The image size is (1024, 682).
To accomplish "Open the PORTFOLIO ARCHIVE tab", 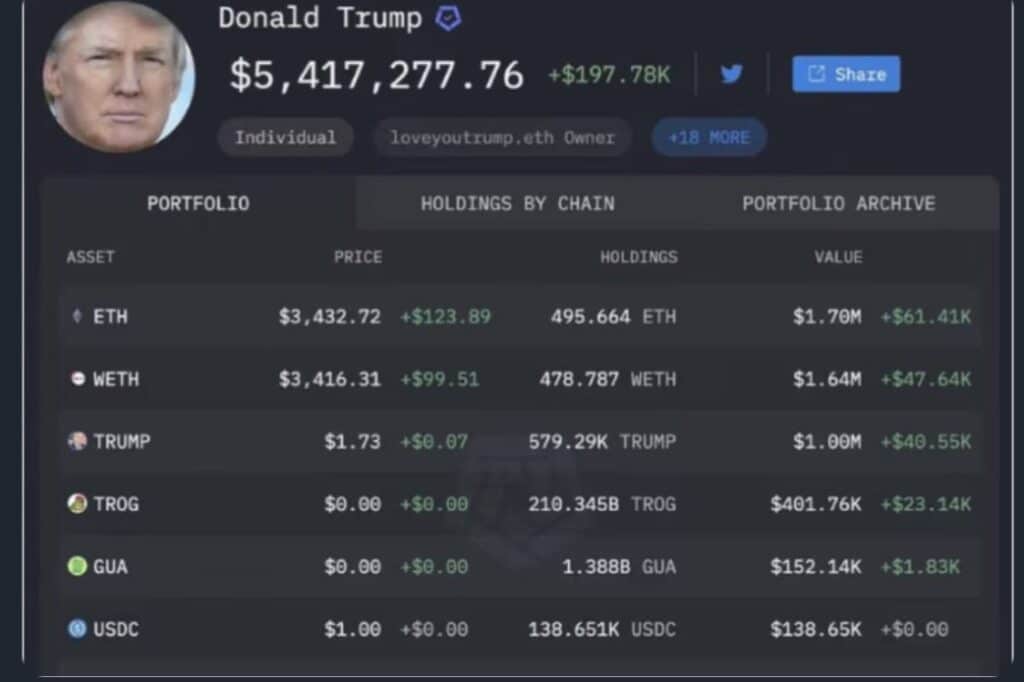I will pyautogui.click(x=839, y=203).
